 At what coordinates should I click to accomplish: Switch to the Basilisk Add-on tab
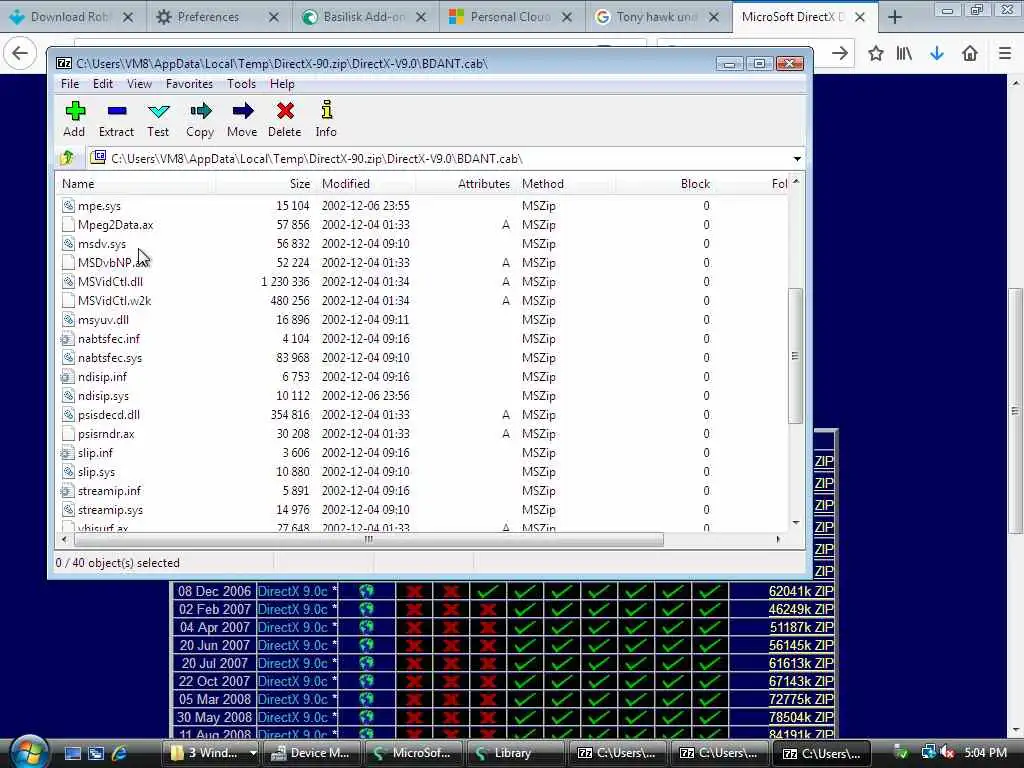click(x=364, y=17)
